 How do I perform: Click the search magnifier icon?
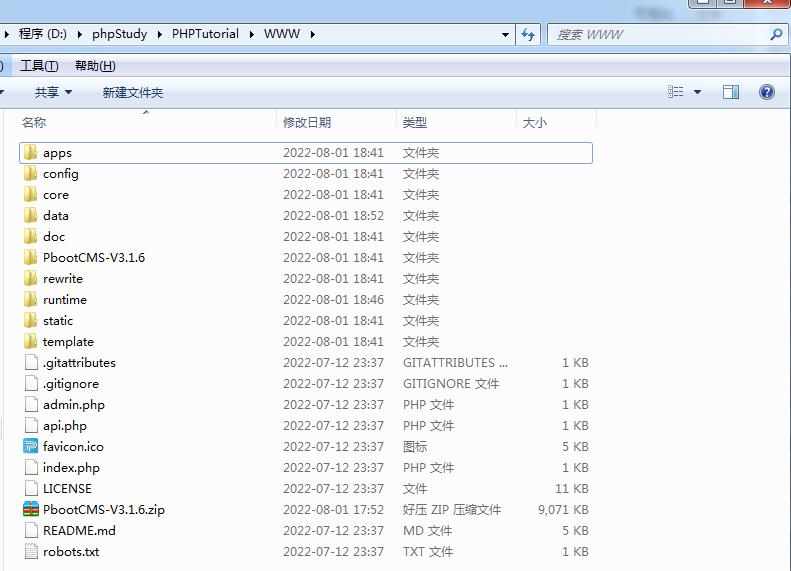tap(776, 34)
